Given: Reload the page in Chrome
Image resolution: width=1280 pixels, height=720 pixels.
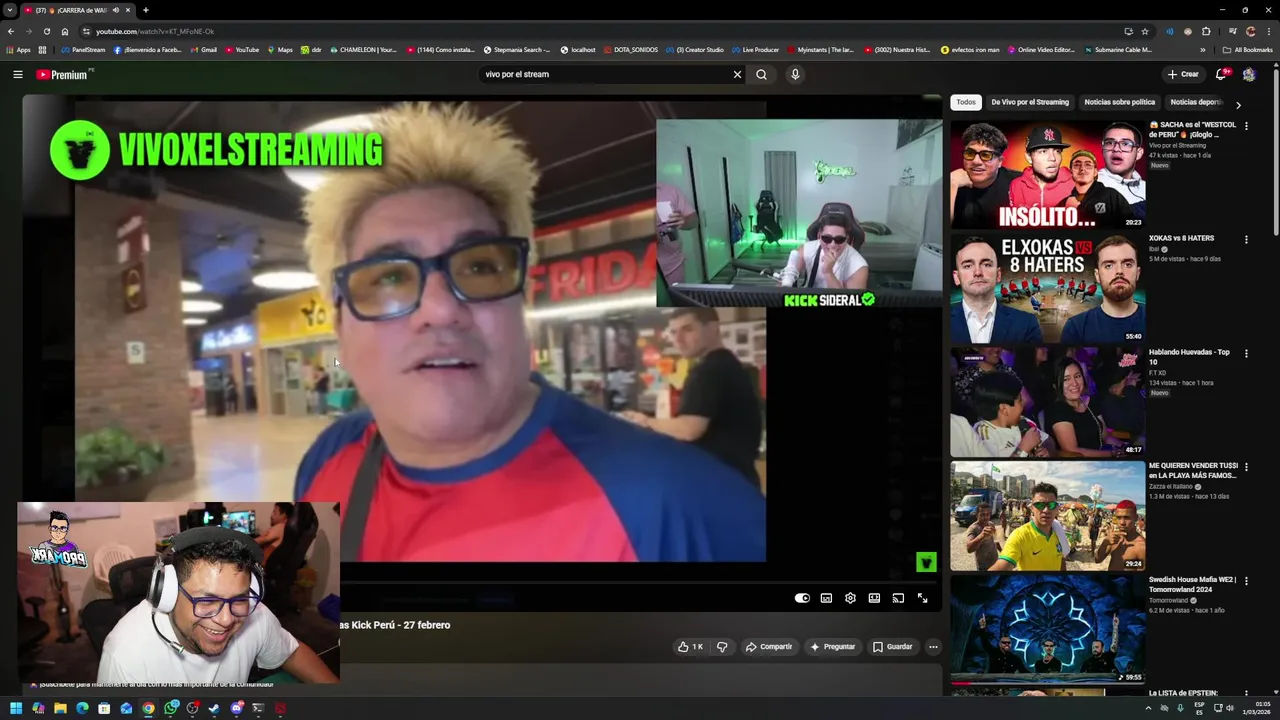Looking at the screenshot, I should (46, 31).
